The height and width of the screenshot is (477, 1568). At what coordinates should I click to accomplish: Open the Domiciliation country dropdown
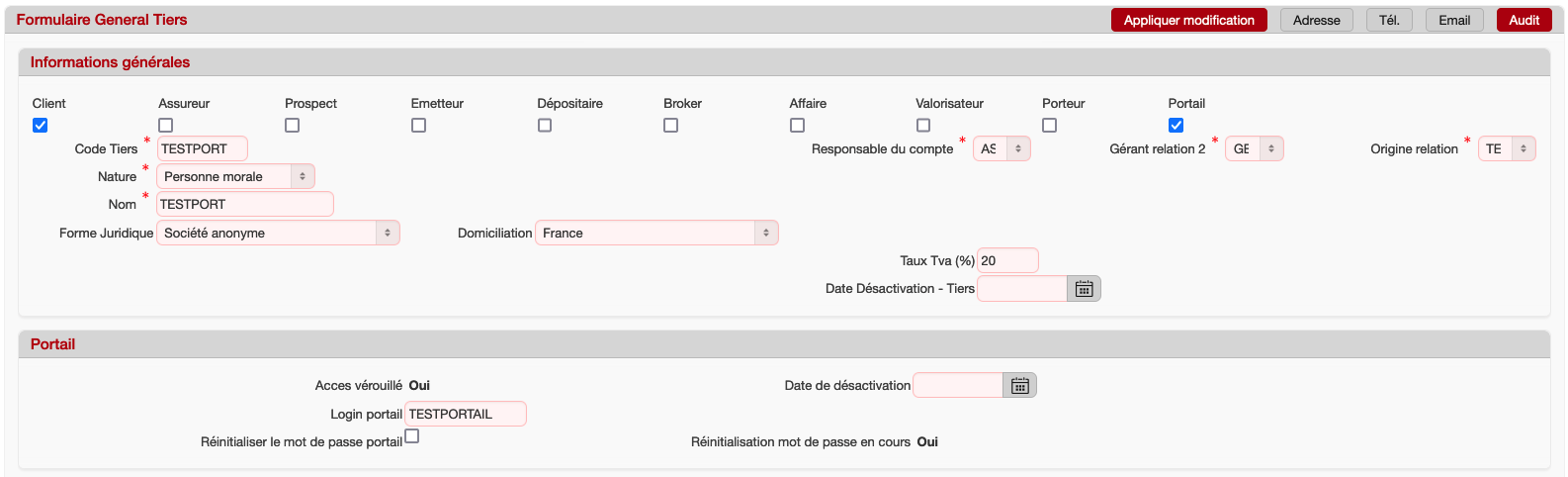pyautogui.click(x=656, y=234)
